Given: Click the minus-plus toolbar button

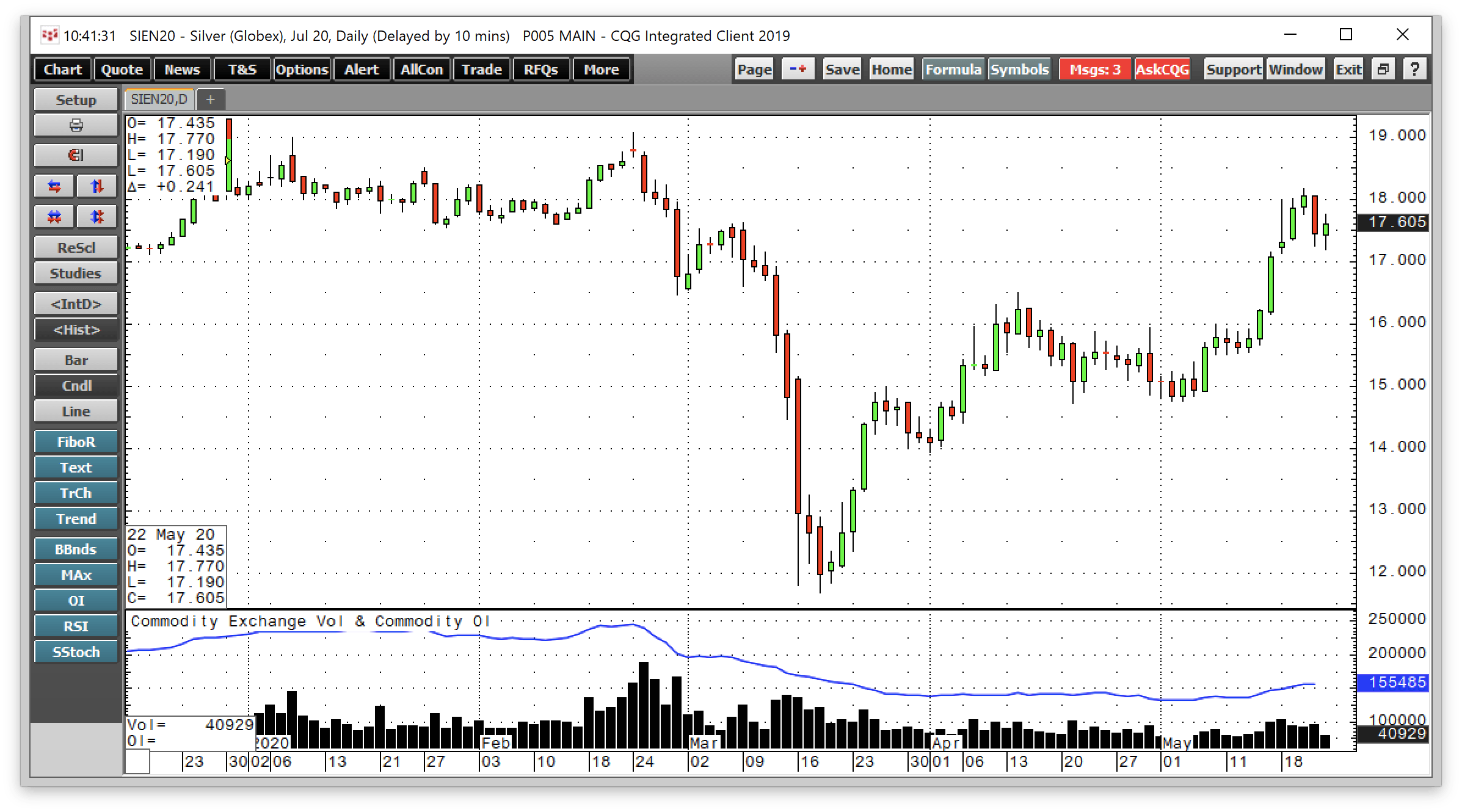Looking at the screenshot, I should (x=798, y=69).
